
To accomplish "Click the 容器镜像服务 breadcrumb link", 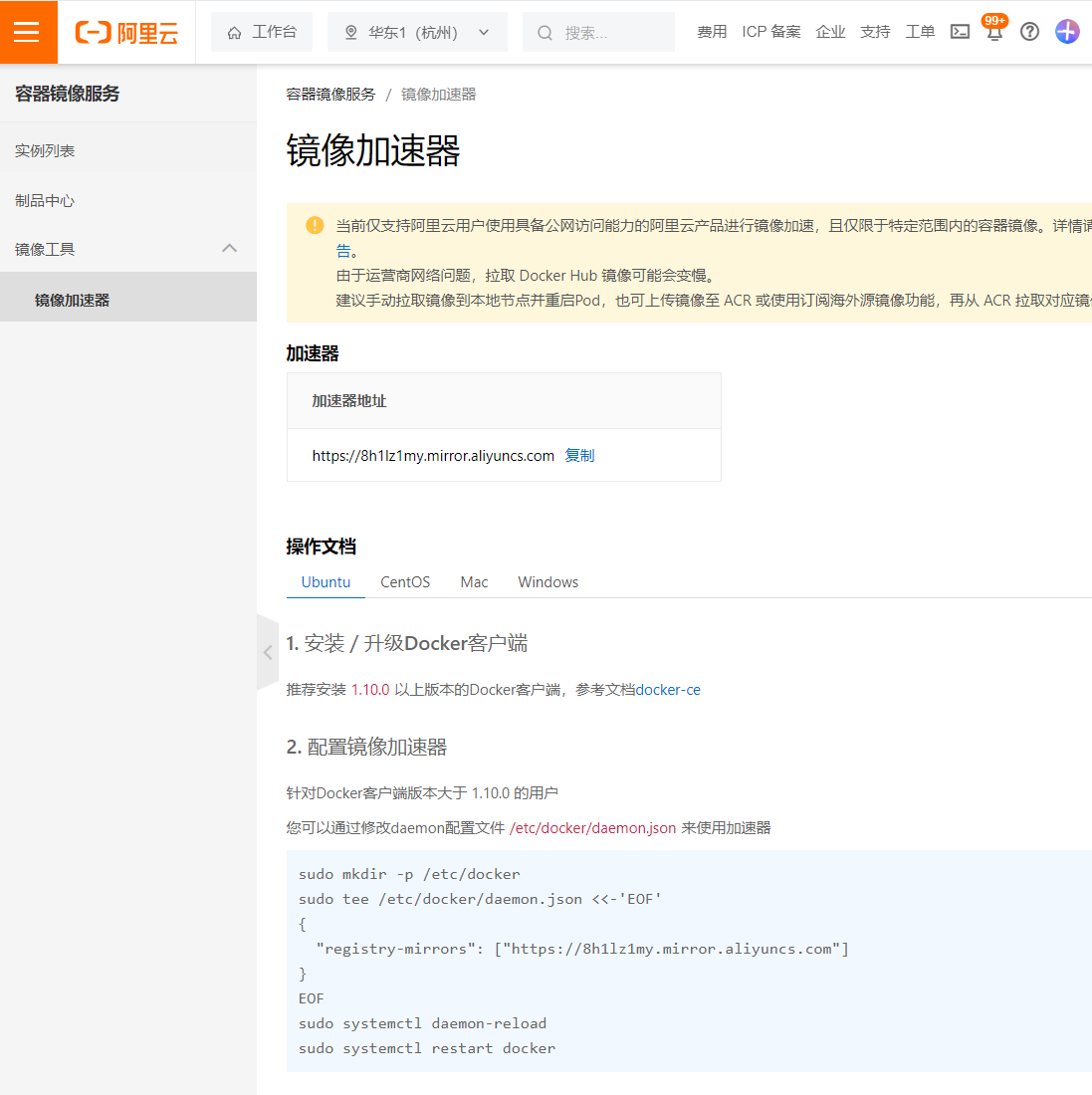I will [330, 95].
